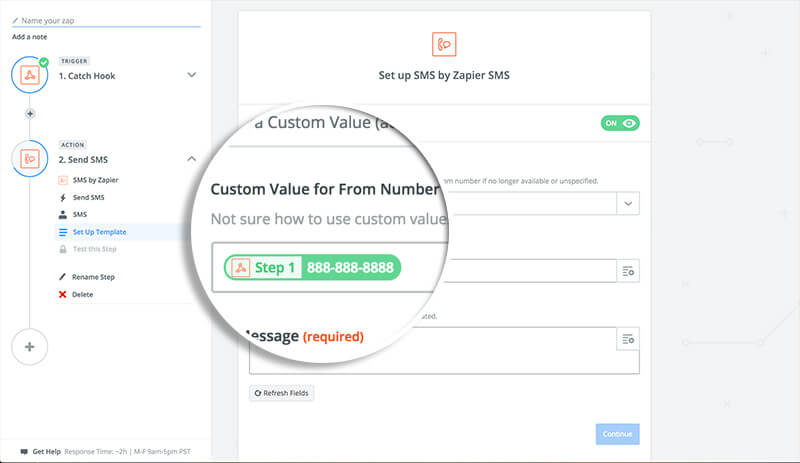800x463 pixels.
Task: Open field insert icon for Message
Action: pyautogui.click(x=628, y=339)
